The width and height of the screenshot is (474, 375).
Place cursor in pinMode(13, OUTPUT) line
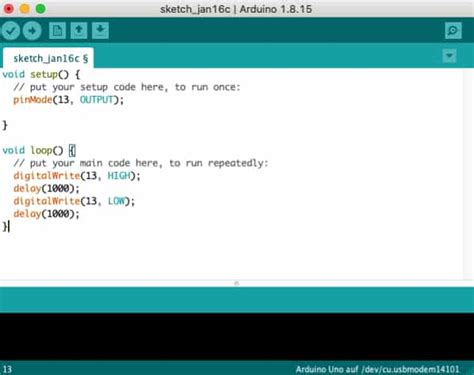68,100
